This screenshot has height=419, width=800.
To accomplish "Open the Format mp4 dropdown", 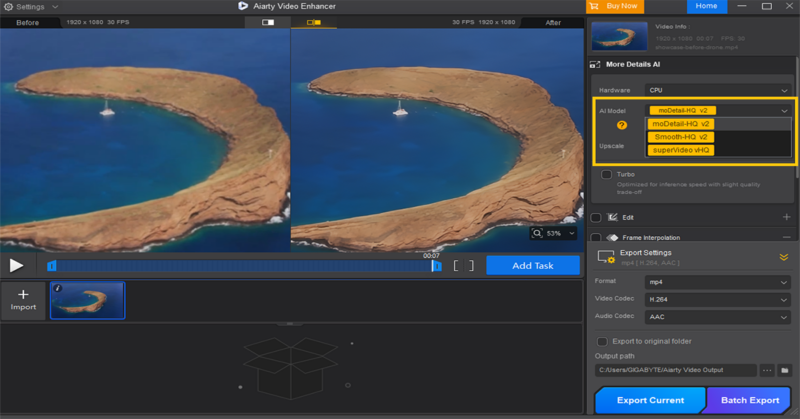I will click(x=718, y=282).
